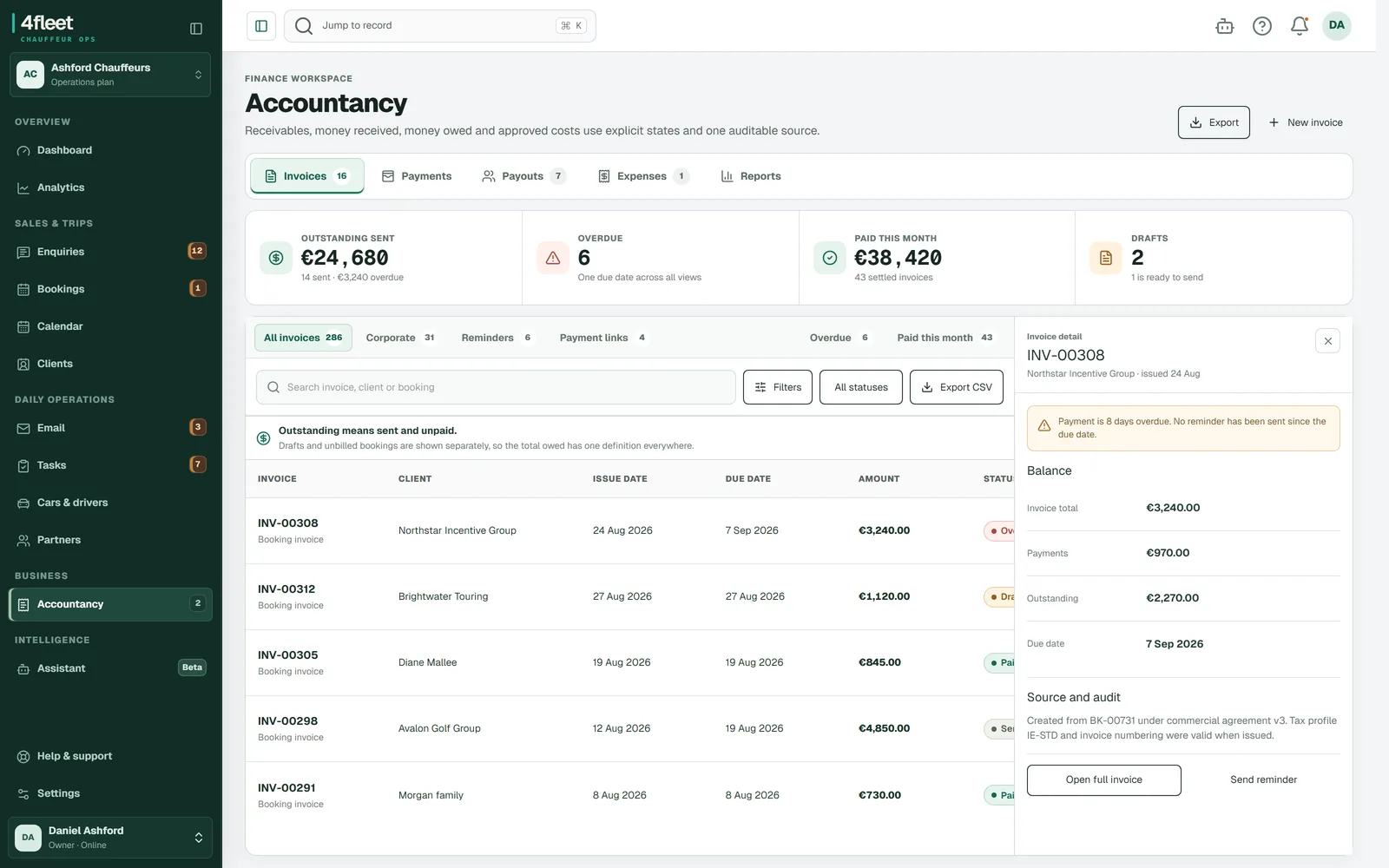Switch to the Invoices tab
Viewport: 1389px width, 868px height.
[x=307, y=176]
